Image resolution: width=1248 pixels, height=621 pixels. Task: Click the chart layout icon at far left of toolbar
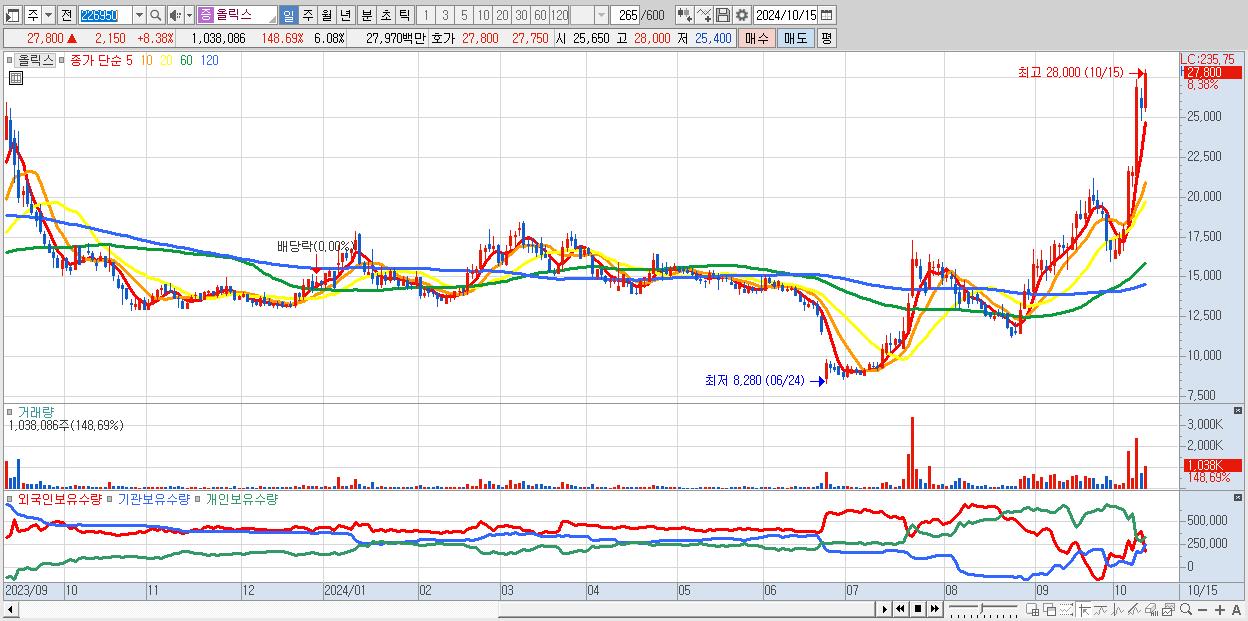coord(13,15)
